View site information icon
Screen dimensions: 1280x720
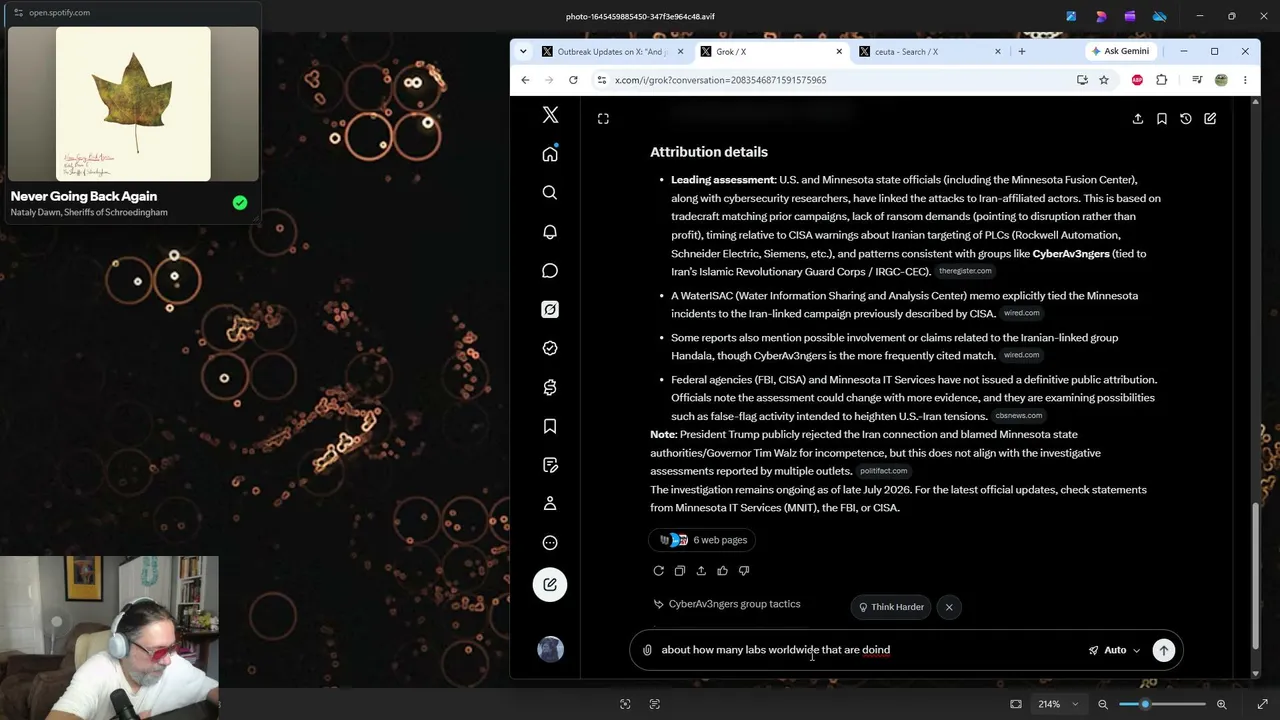(601, 80)
